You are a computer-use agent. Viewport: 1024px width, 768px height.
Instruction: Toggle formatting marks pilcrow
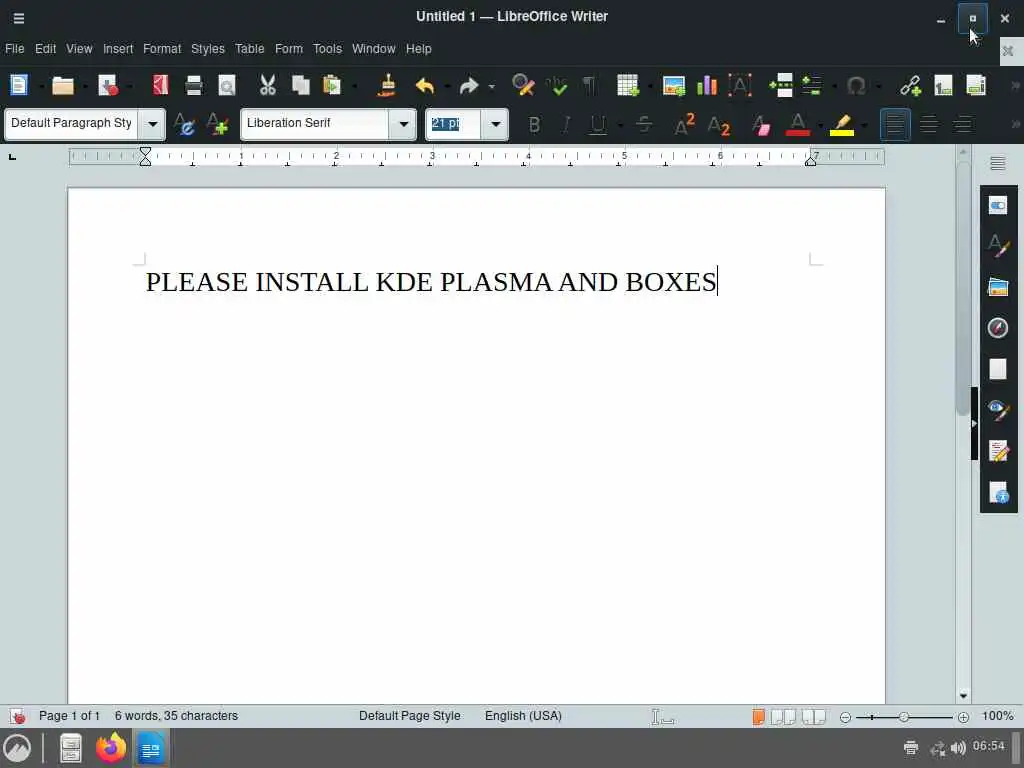589,86
